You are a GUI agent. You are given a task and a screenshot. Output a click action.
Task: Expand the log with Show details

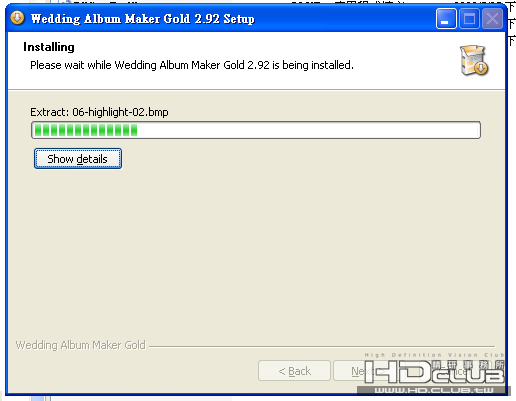[78, 159]
